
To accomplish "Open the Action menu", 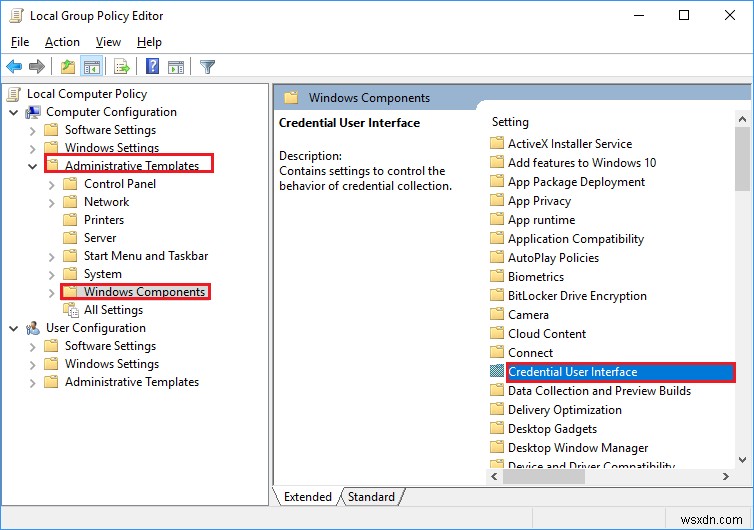I will (x=62, y=42).
